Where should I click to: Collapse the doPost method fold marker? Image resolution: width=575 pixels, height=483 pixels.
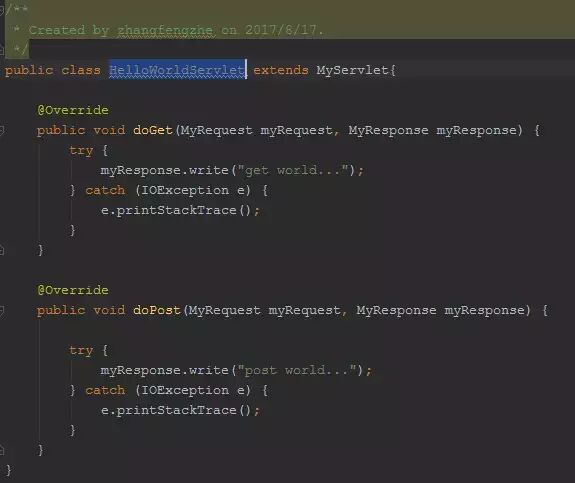(x=1, y=311)
